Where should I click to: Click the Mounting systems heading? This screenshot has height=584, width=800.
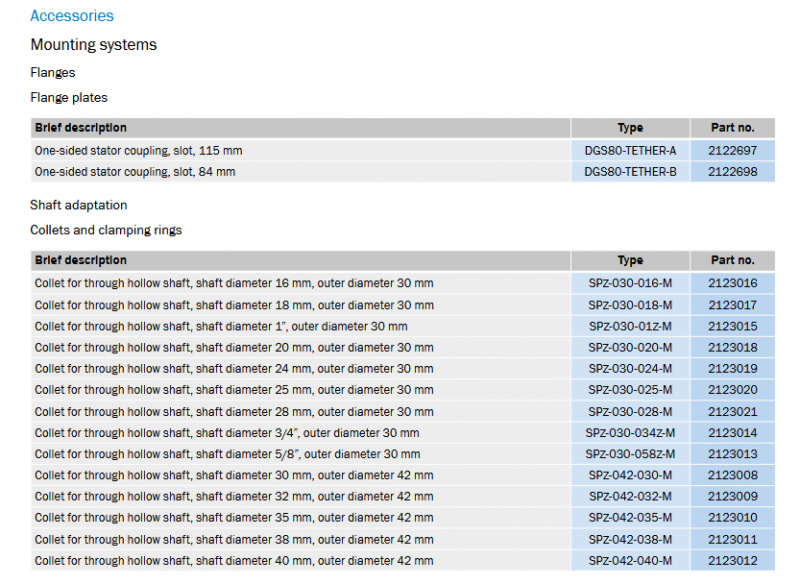point(93,45)
